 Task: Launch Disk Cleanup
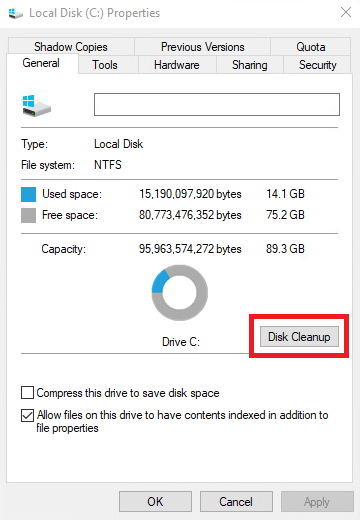pyautogui.click(x=299, y=337)
